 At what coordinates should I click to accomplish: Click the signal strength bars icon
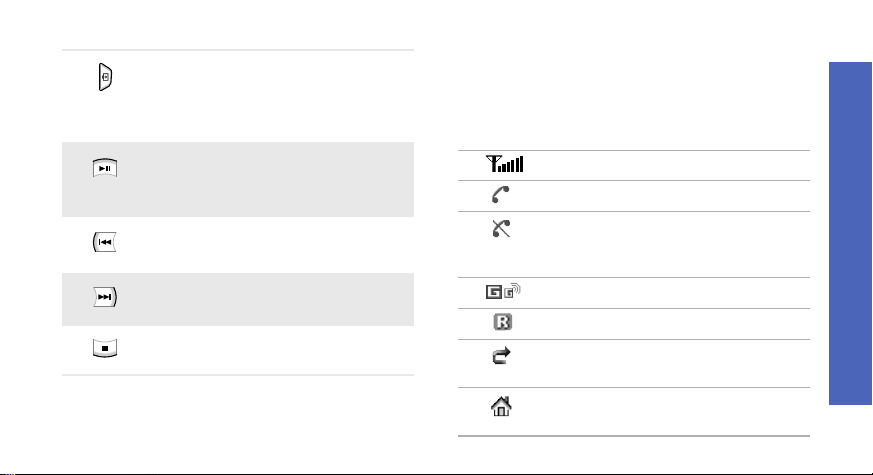pos(504,164)
